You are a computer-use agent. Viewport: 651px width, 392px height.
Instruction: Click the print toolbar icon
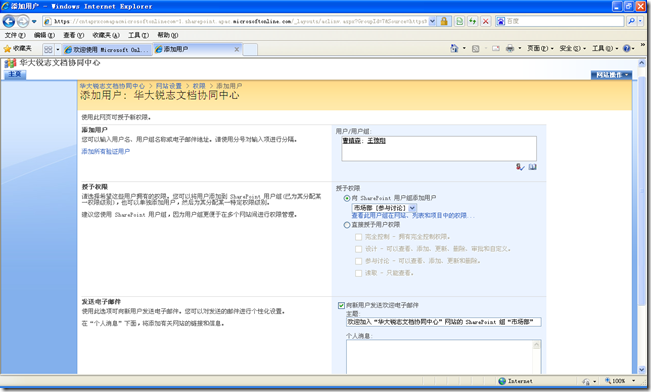510,49
